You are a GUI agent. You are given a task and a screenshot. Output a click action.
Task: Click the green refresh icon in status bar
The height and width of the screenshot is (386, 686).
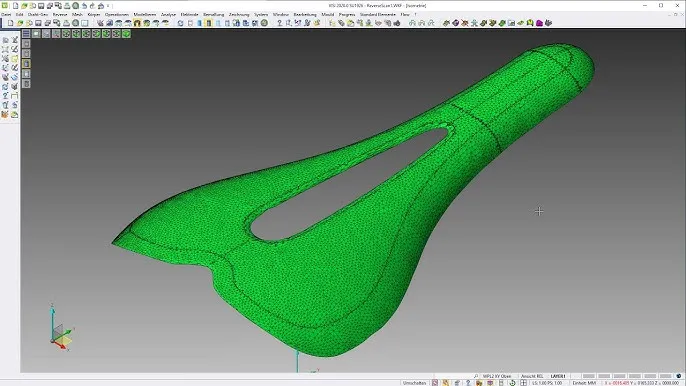tap(512, 383)
